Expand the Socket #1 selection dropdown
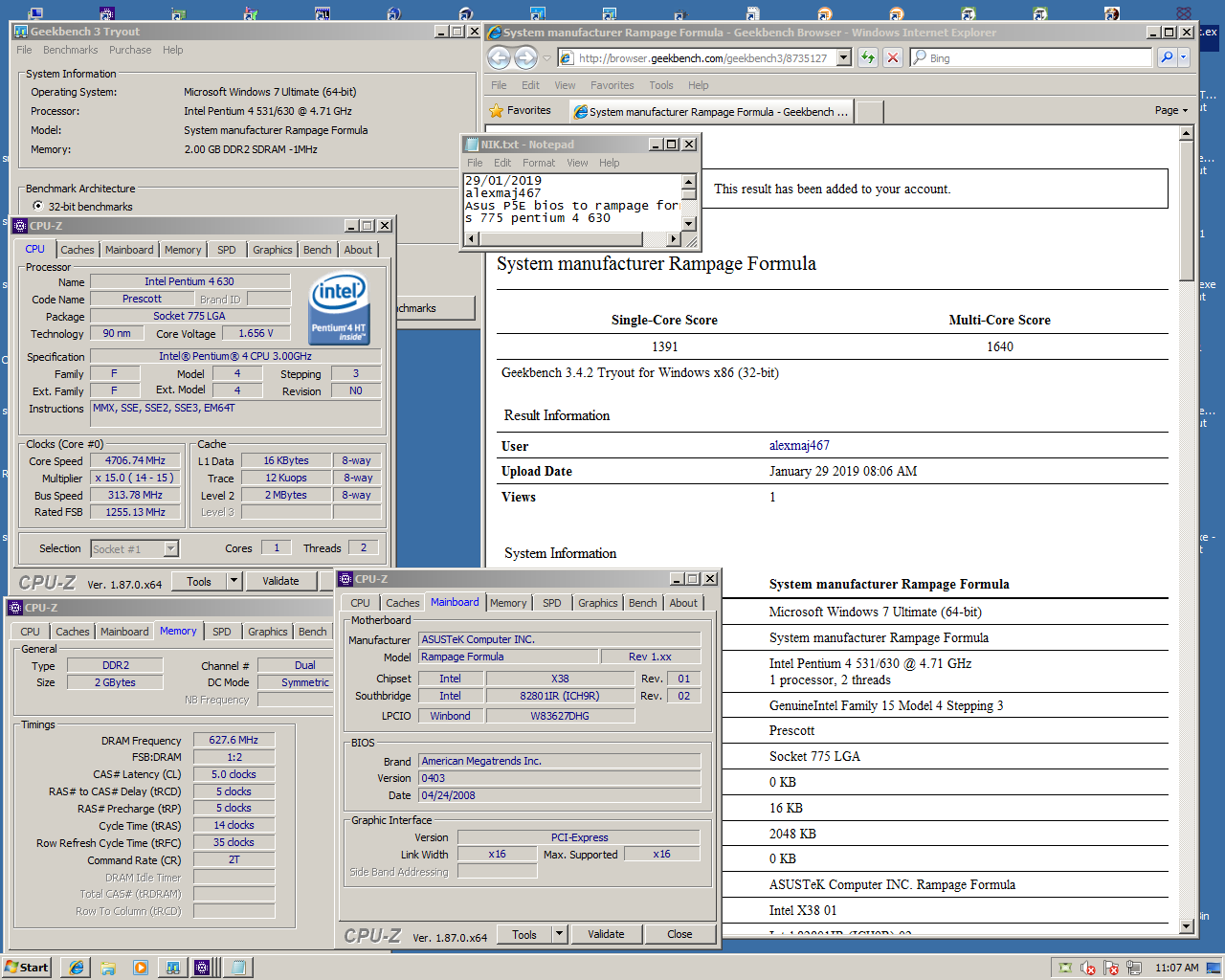The width and height of the screenshot is (1225, 980). tap(170, 548)
